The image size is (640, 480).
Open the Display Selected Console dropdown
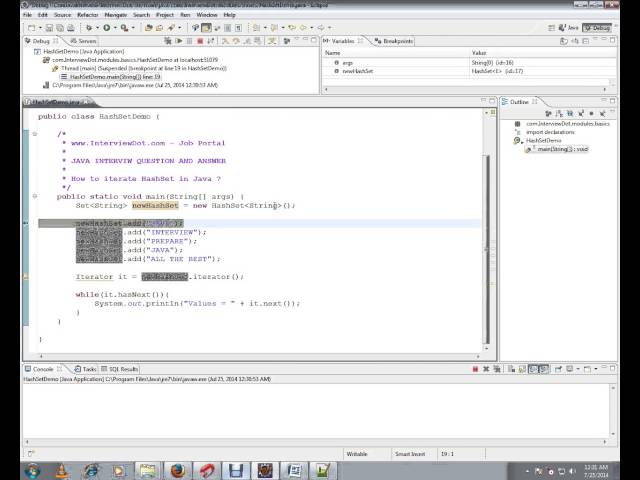tap(578, 369)
